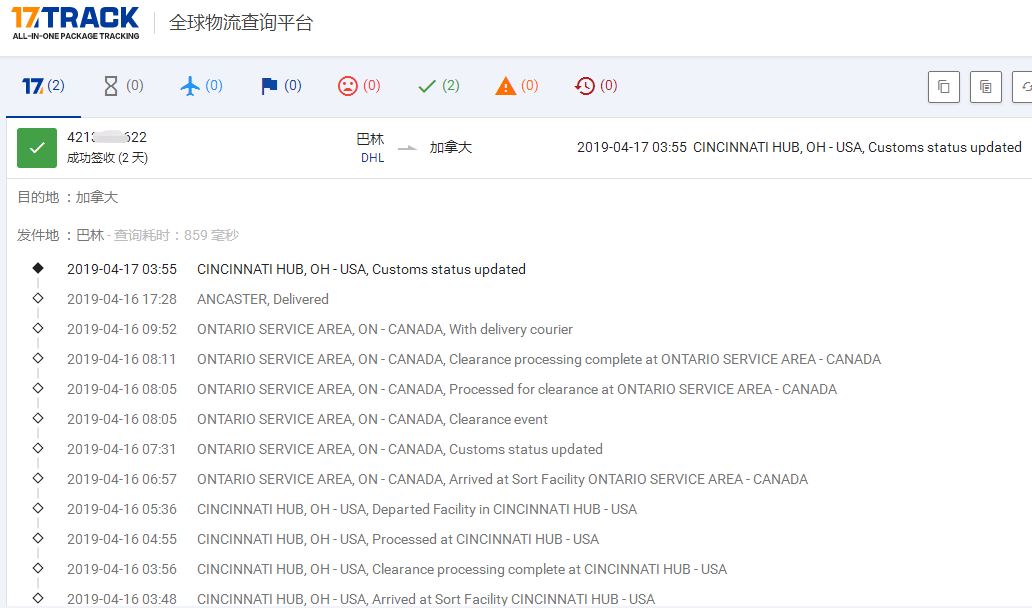Select the expired shipments clock filter
The image size is (1032, 608).
(x=585, y=86)
